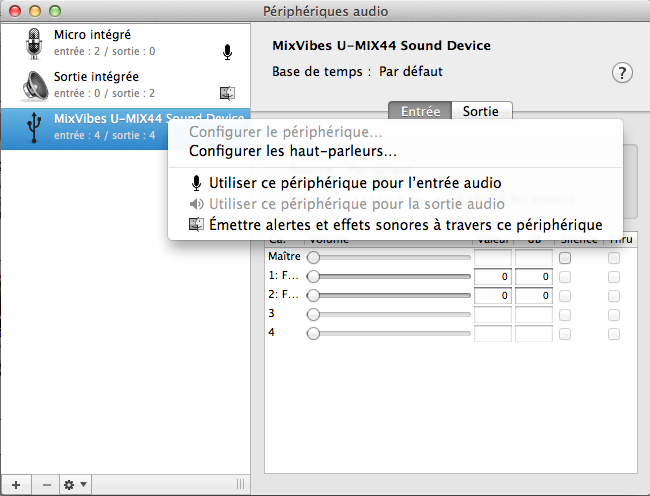Image resolution: width=650 pixels, height=496 pixels.
Task: Toggle Silence checkbox for channel 2
Action: coord(565,296)
